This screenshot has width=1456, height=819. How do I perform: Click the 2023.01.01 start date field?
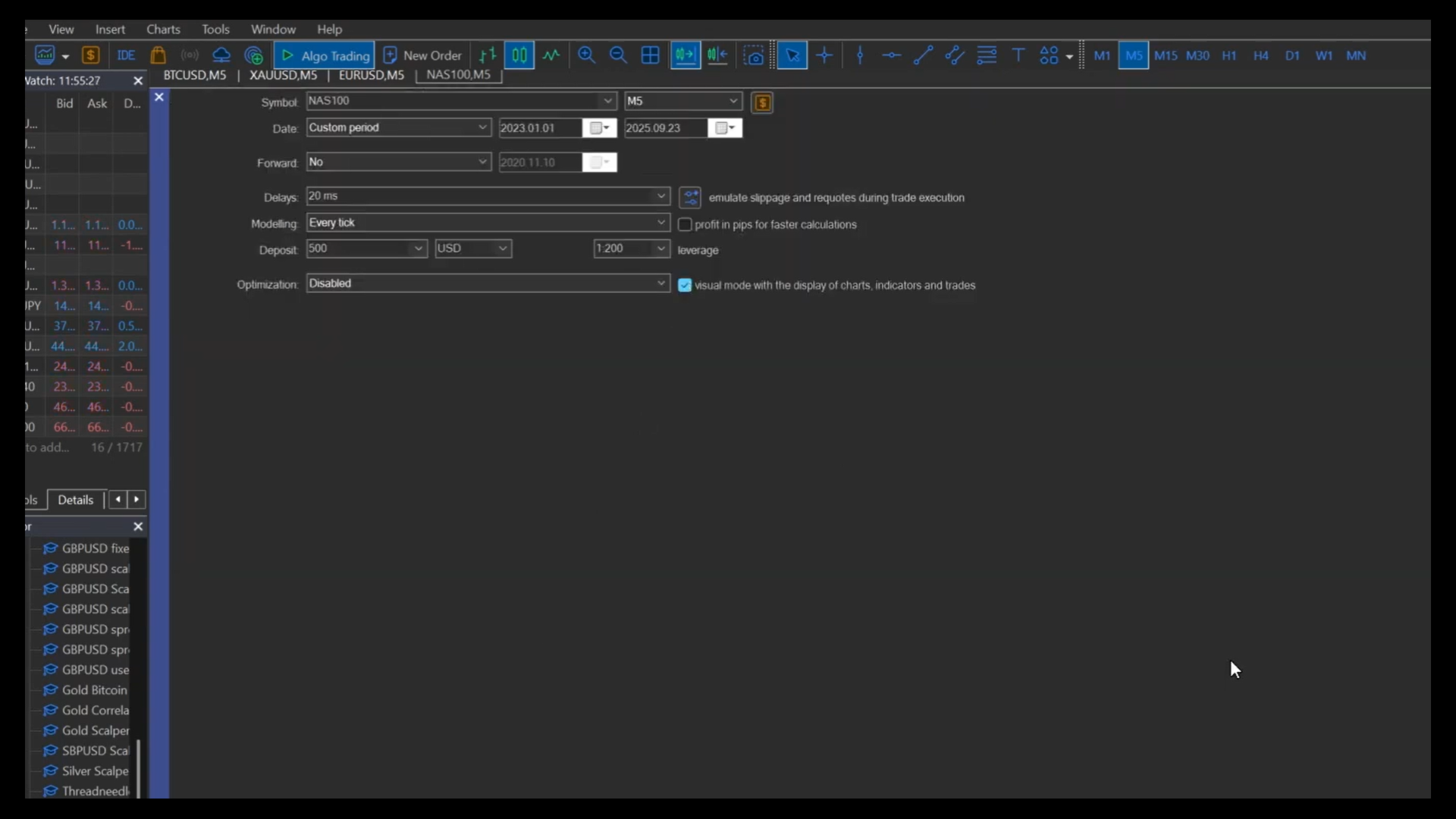click(541, 128)
